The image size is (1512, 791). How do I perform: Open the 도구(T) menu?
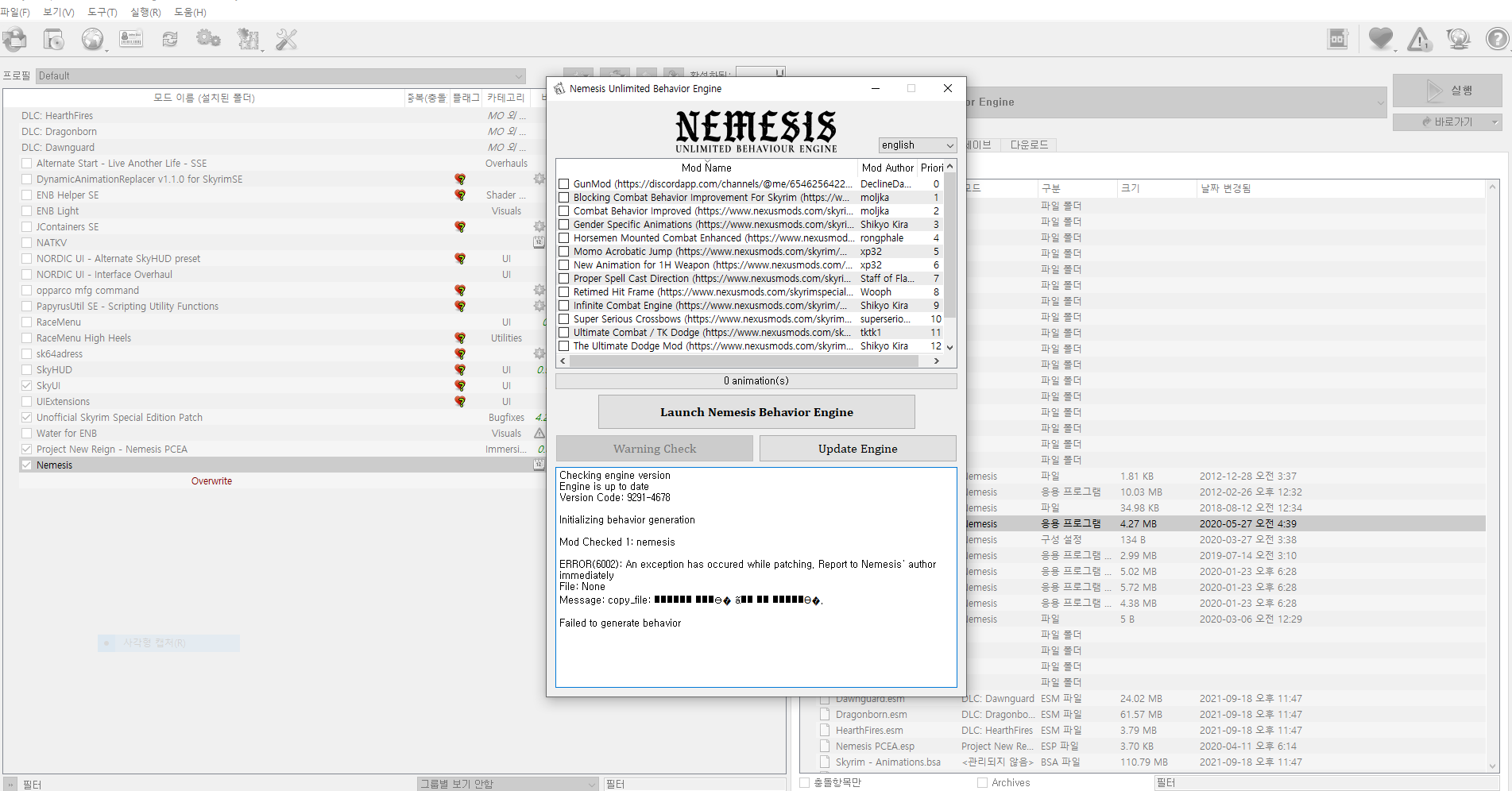101,12
